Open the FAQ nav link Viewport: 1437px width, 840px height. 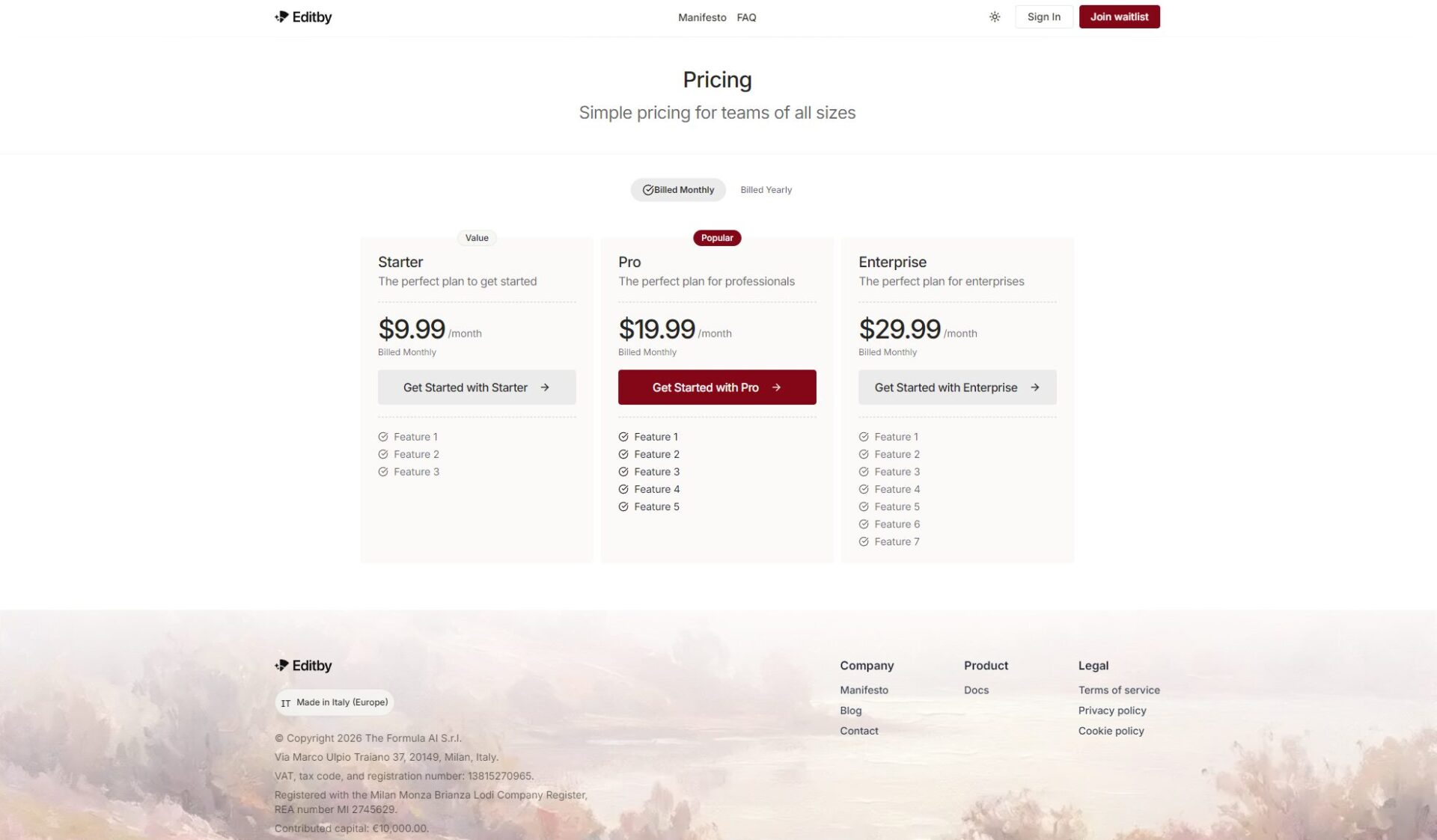(x=746, y=17)
